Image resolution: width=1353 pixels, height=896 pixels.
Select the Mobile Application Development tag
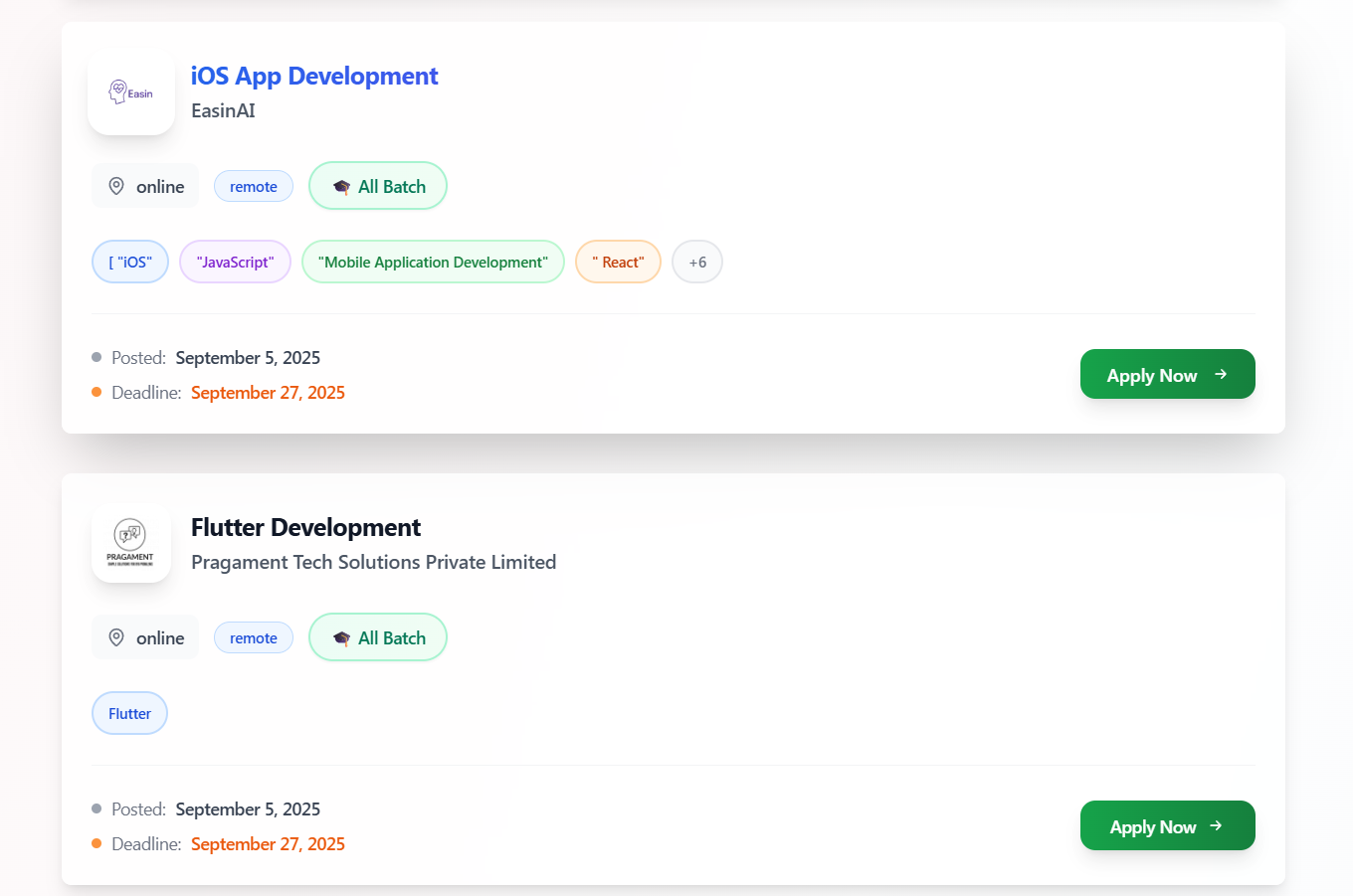(x=433, y=262)
